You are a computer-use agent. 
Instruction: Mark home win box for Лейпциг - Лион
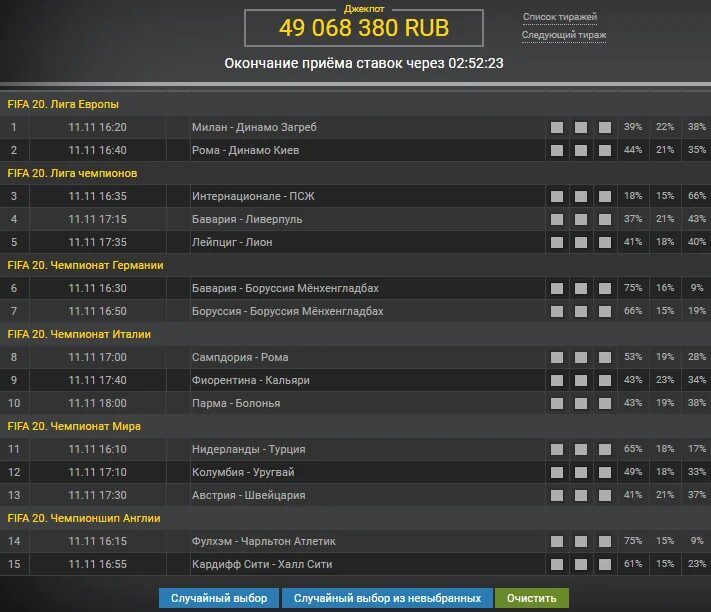click(x=557, y=243)
